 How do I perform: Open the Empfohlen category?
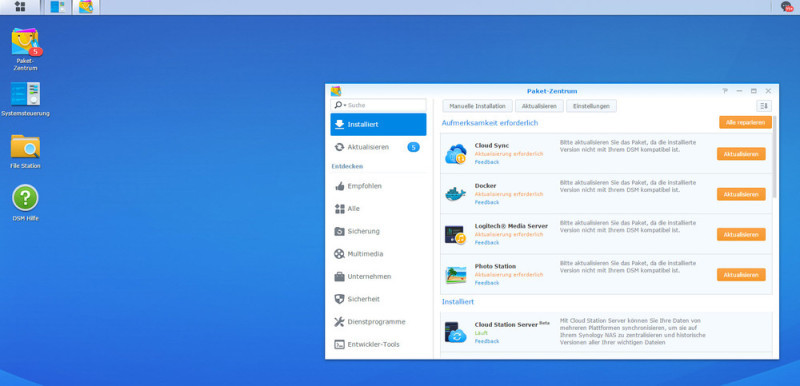378,186
